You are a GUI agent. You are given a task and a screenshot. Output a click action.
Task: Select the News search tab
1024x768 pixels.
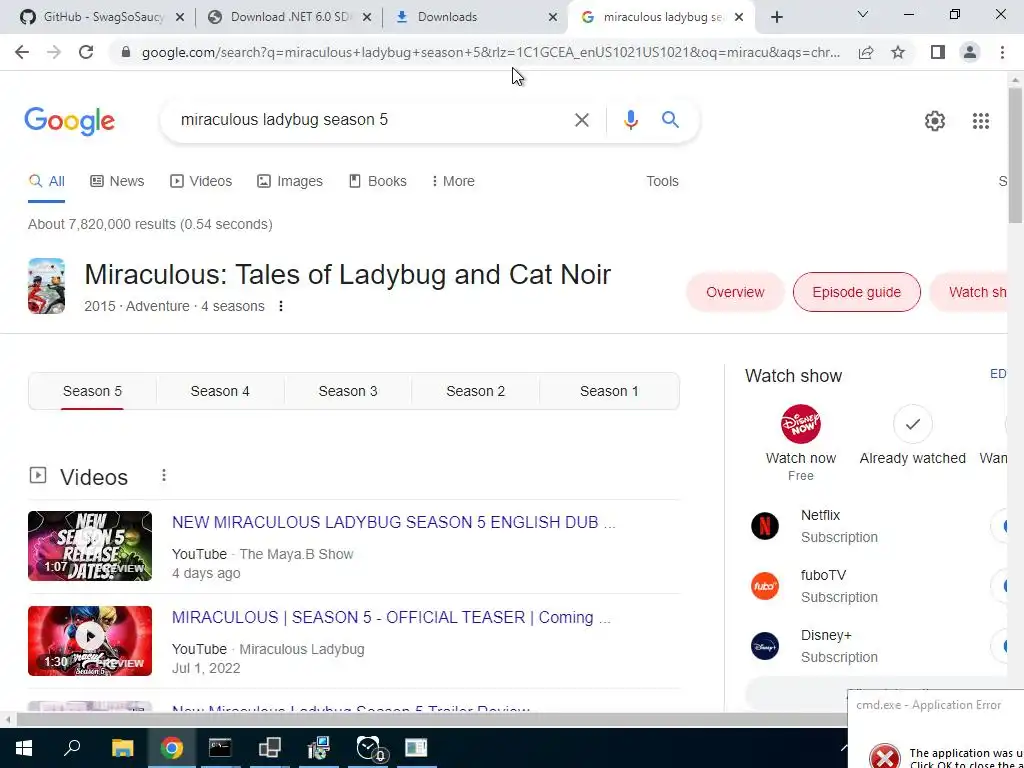point(117,181)
